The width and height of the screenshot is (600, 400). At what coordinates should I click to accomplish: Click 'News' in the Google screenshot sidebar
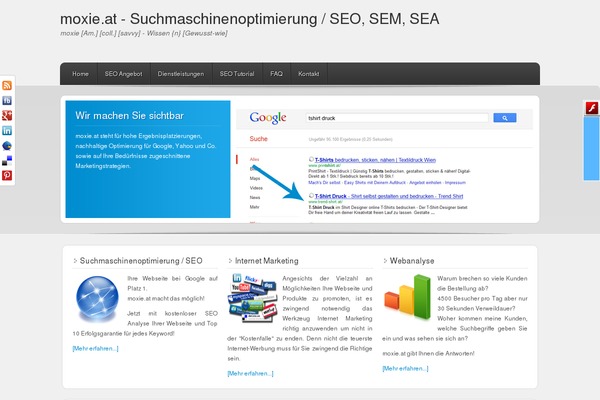[255, 197]
